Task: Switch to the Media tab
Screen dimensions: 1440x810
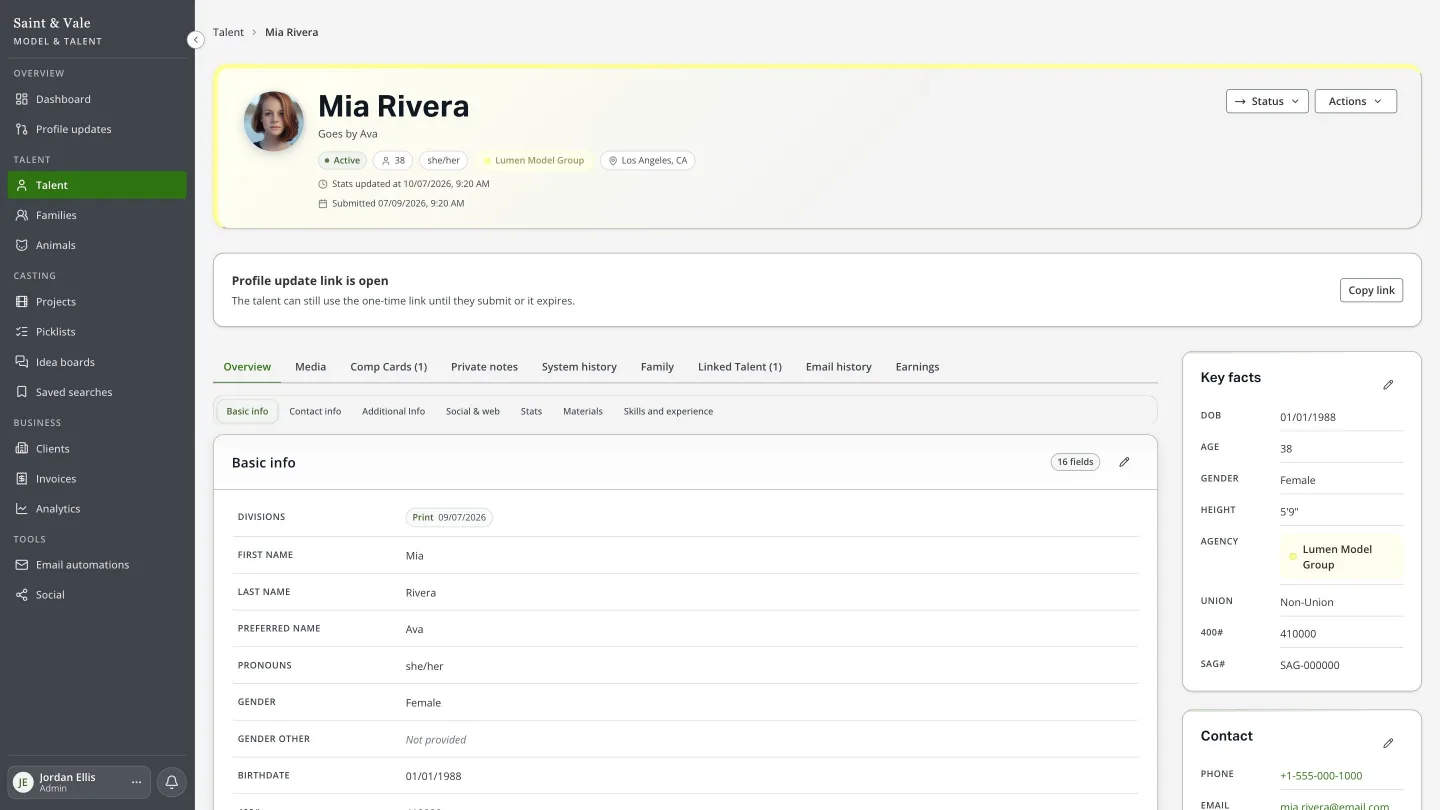Action: tap(310, 367)
